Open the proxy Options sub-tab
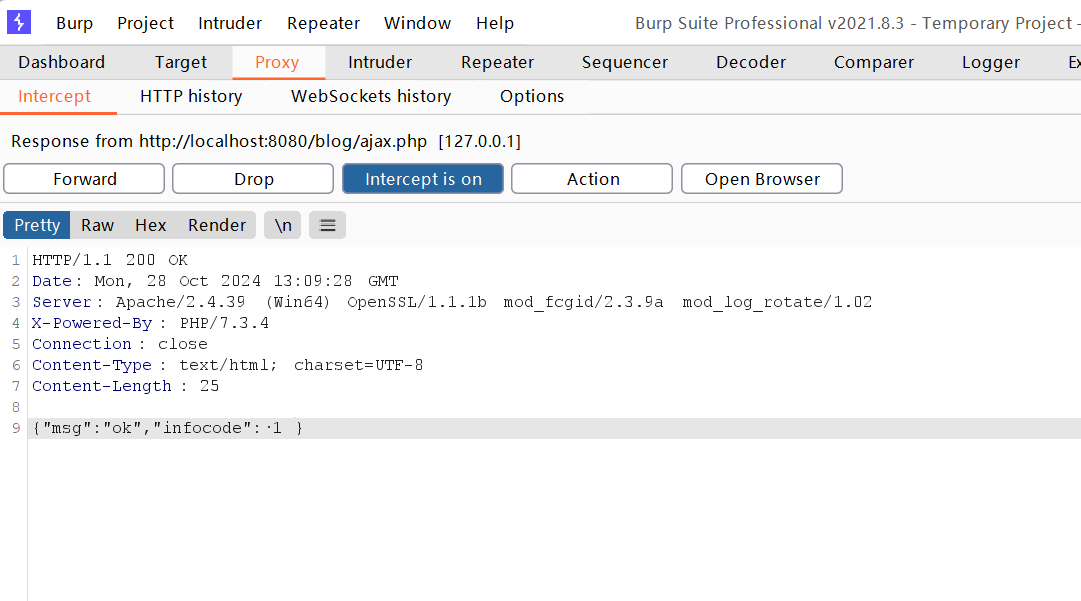 tap(532, 96)
